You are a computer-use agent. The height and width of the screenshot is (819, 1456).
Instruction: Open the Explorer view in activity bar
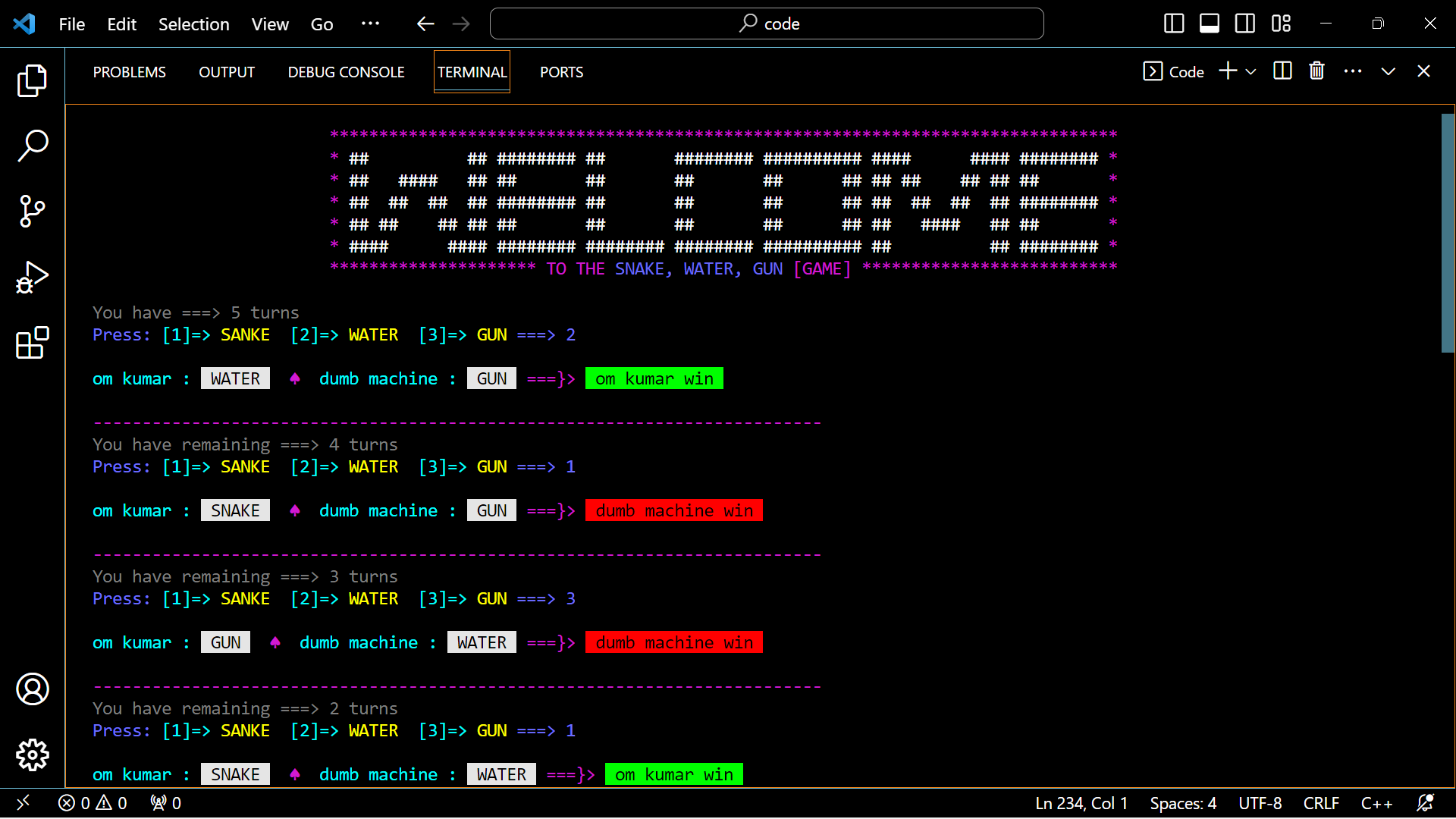pos(32,80)
